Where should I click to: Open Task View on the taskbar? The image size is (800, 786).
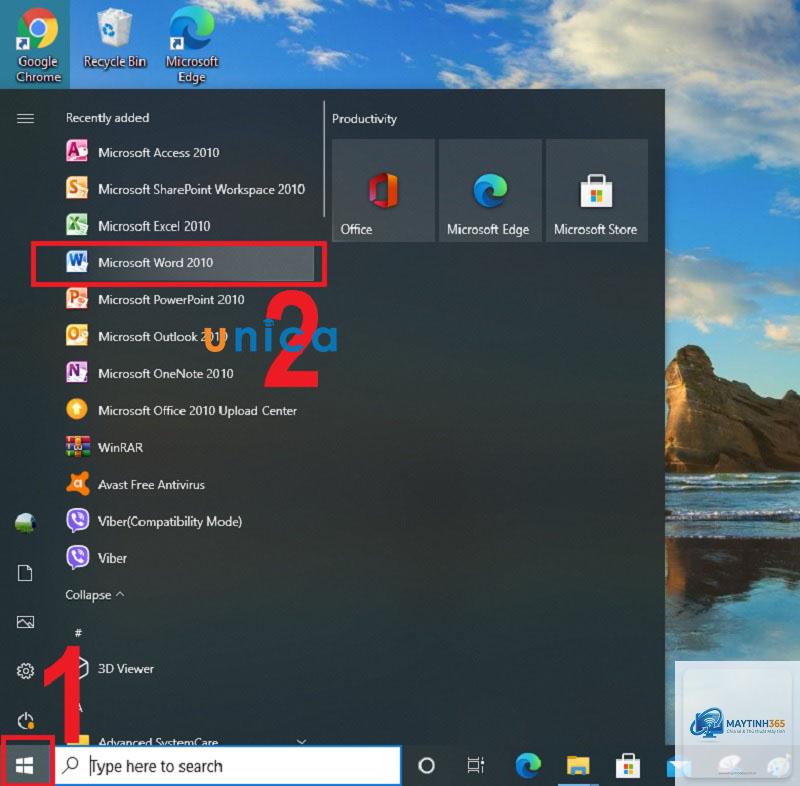(476, 765)
